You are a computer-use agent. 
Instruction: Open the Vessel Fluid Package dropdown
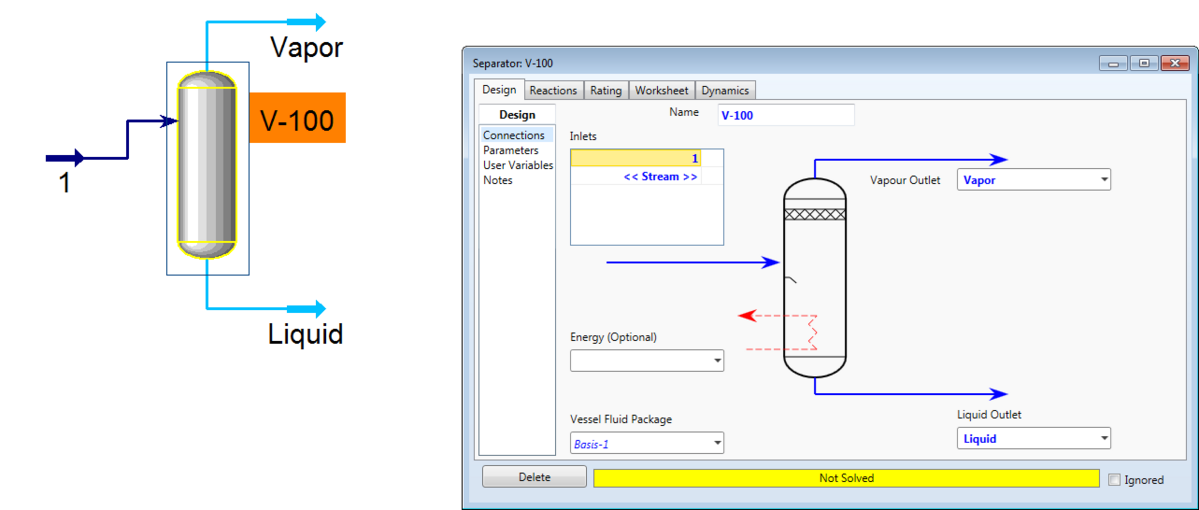[716, 443]
